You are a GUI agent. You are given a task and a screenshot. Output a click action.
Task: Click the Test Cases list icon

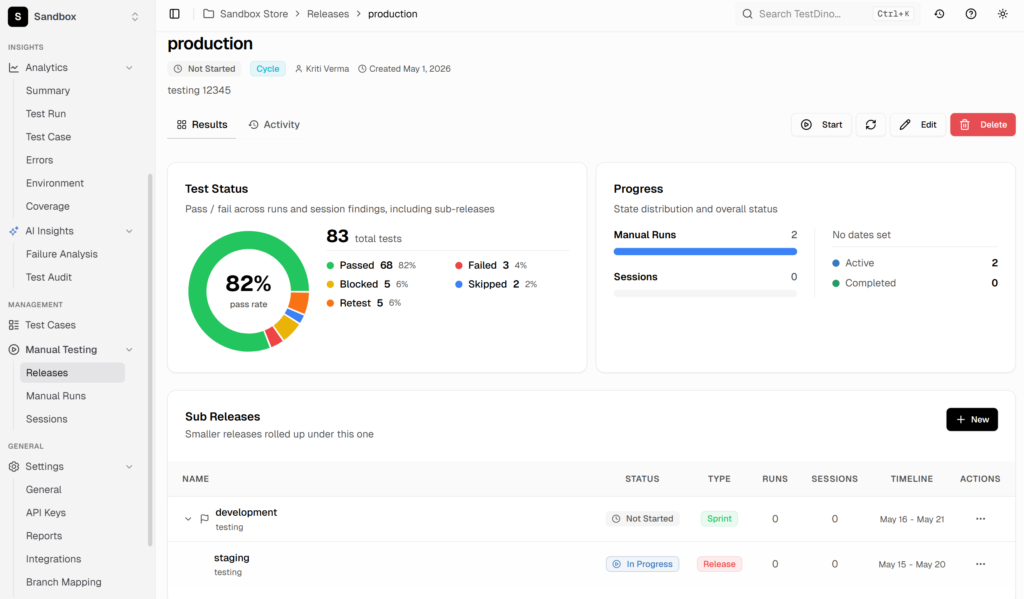pyautogui.click(x=14, y=325)
